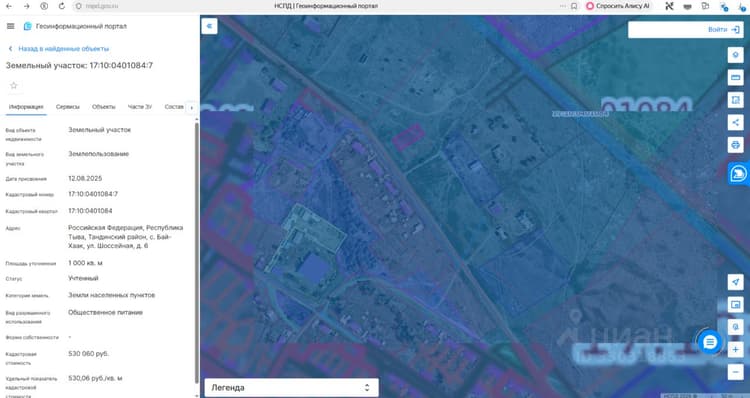Viewport: 750px width, 398px height.
Task: Click the cadastral quarter 17:10:0401084 value
Action: 90,211
